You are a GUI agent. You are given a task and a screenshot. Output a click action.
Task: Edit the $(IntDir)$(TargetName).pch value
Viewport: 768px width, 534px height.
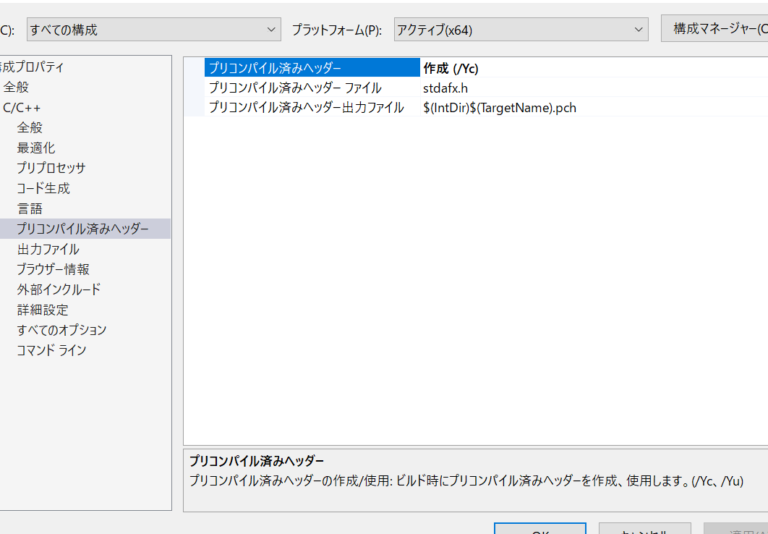coord(594,108)
